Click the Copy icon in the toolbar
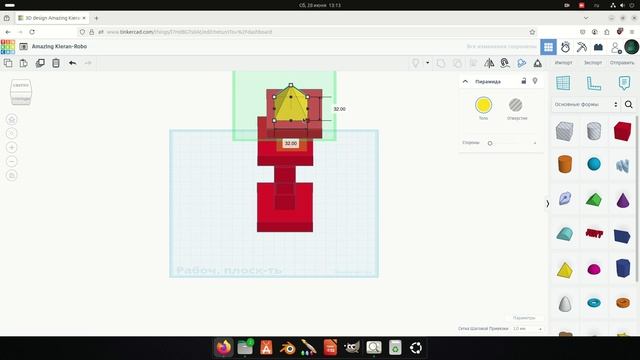Screen dimensions: 640x360 pos(8,63)
